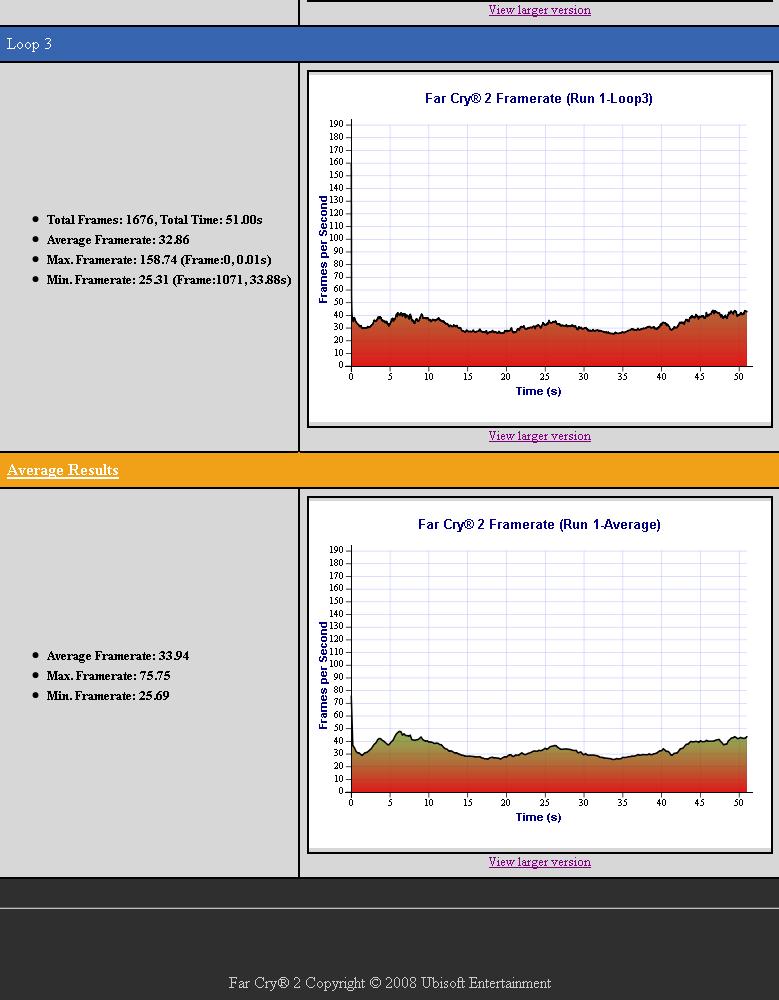Click the Far Cry 2 Framerate (Run 1-Average) title
The image size is (779, 1000).
click(539, 524)
